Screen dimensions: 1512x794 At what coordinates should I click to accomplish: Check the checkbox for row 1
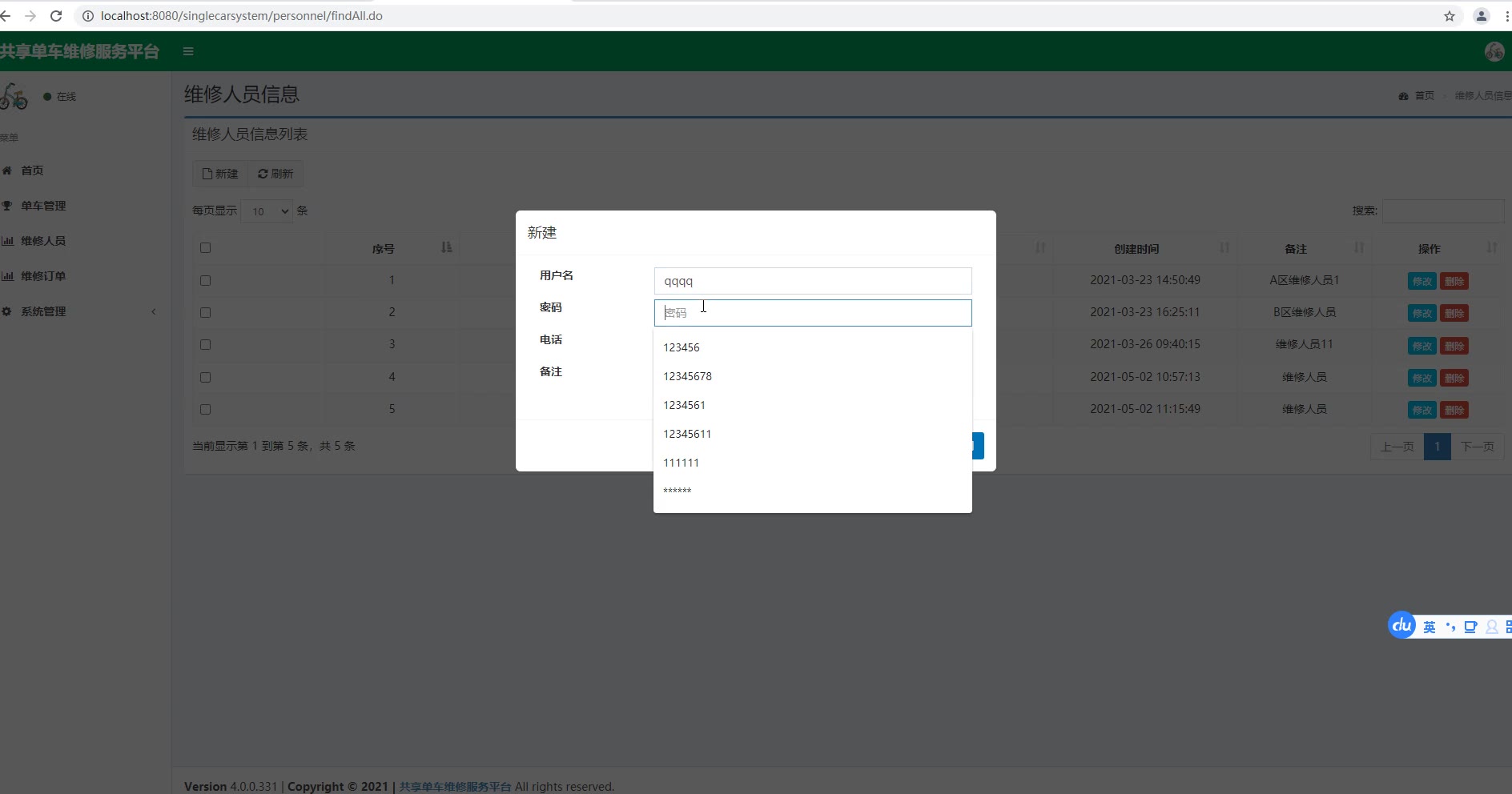tap(205, 281)
